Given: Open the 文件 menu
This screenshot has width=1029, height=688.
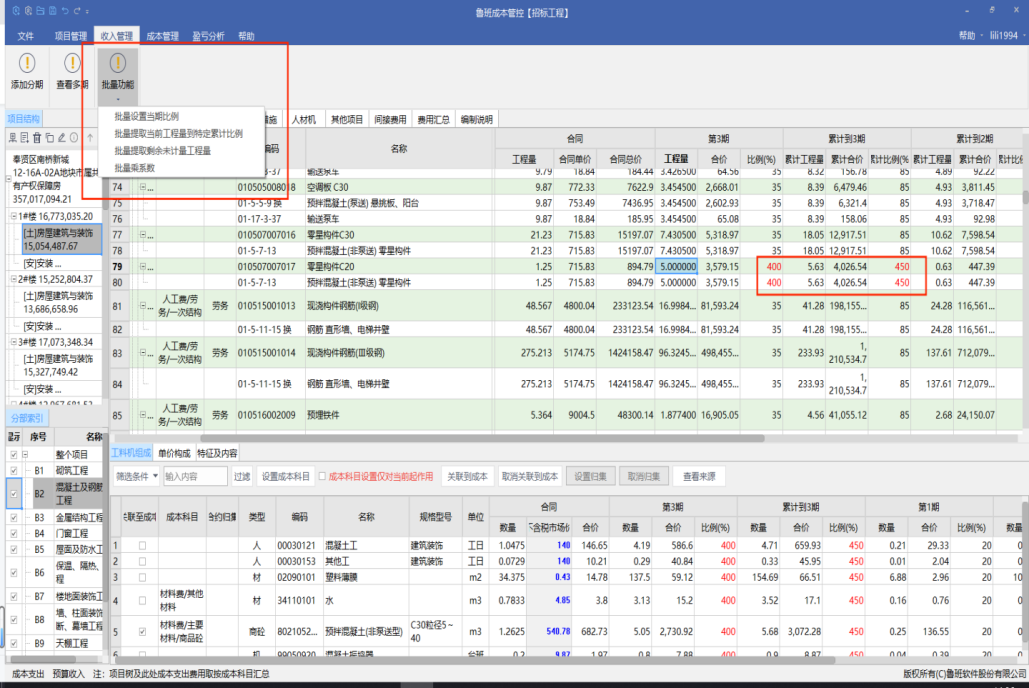Looking at the screenshot, I should (x=26, y=36).
